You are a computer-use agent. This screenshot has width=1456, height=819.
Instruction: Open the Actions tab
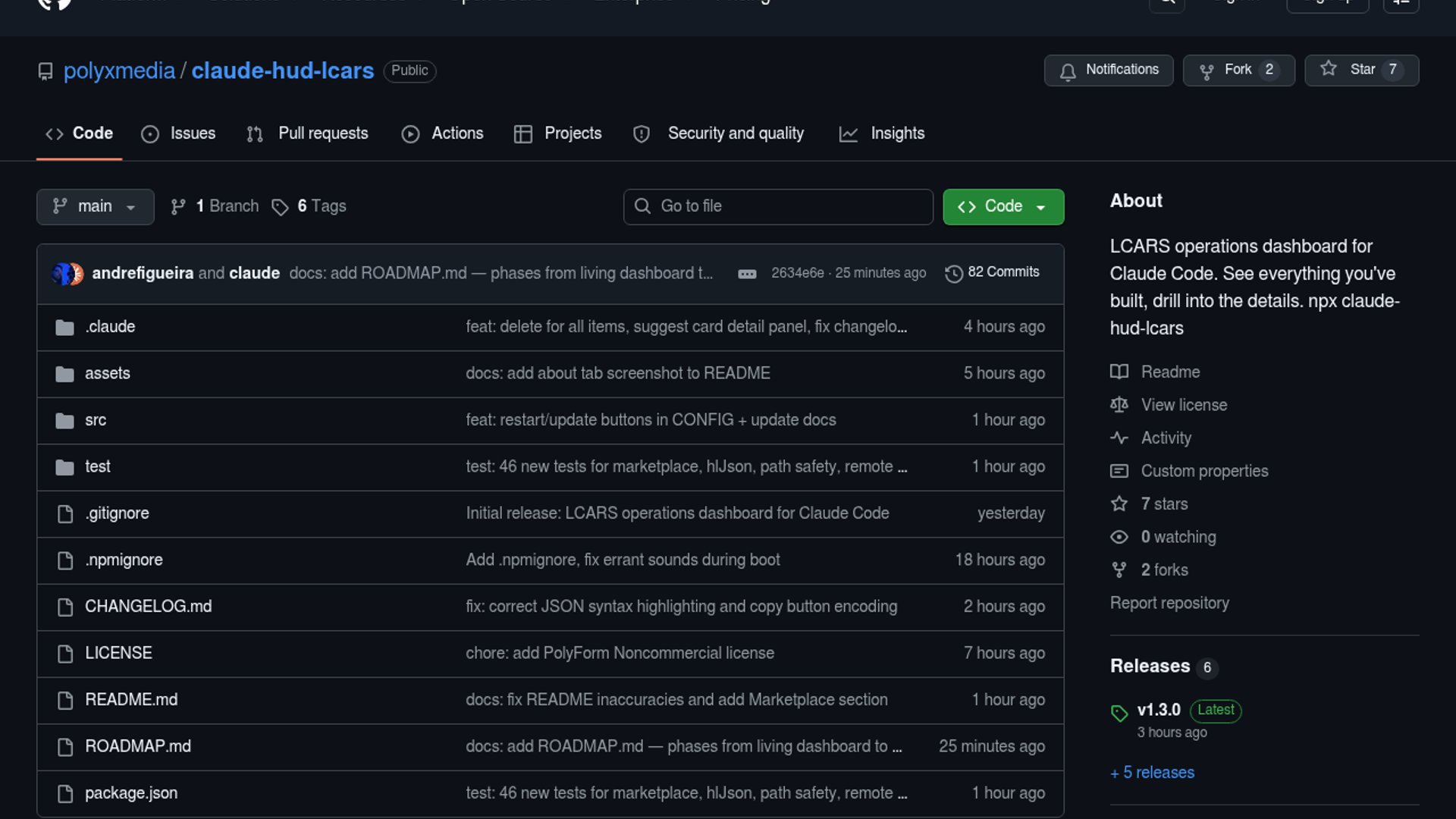pos(442,133)
